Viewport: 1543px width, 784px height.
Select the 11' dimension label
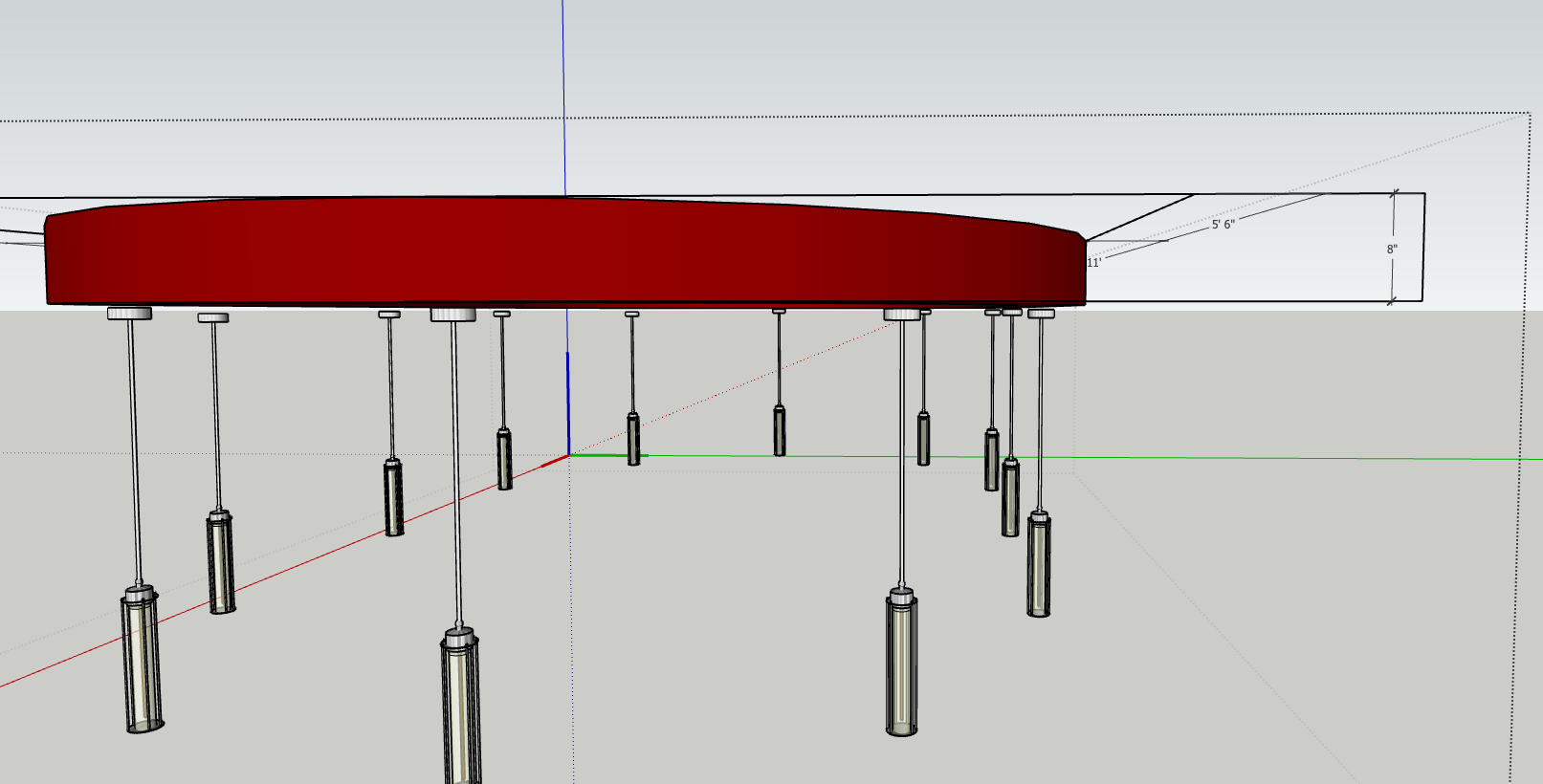tap(1094, 262)
